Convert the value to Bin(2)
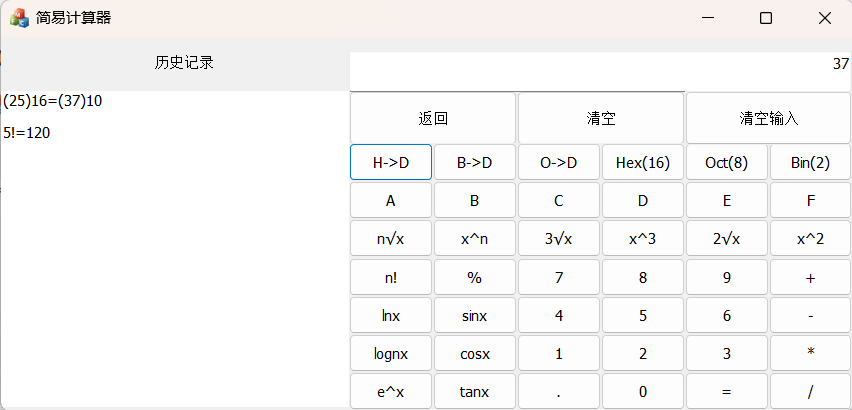Image resolution: width=852 pixels, height=410 pixels. [x=810, y=162]
